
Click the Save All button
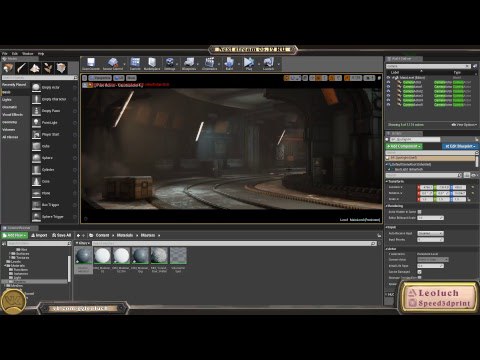(x=62, y=235)
